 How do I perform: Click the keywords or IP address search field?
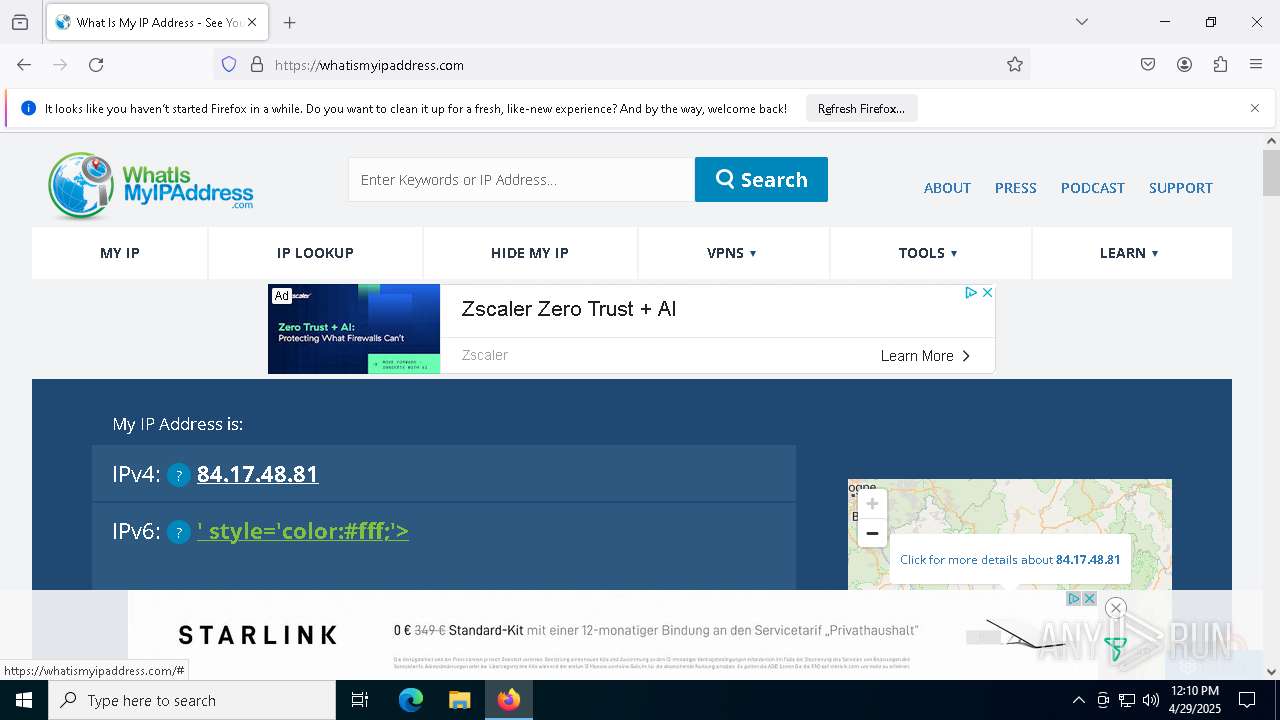(521, 180)
